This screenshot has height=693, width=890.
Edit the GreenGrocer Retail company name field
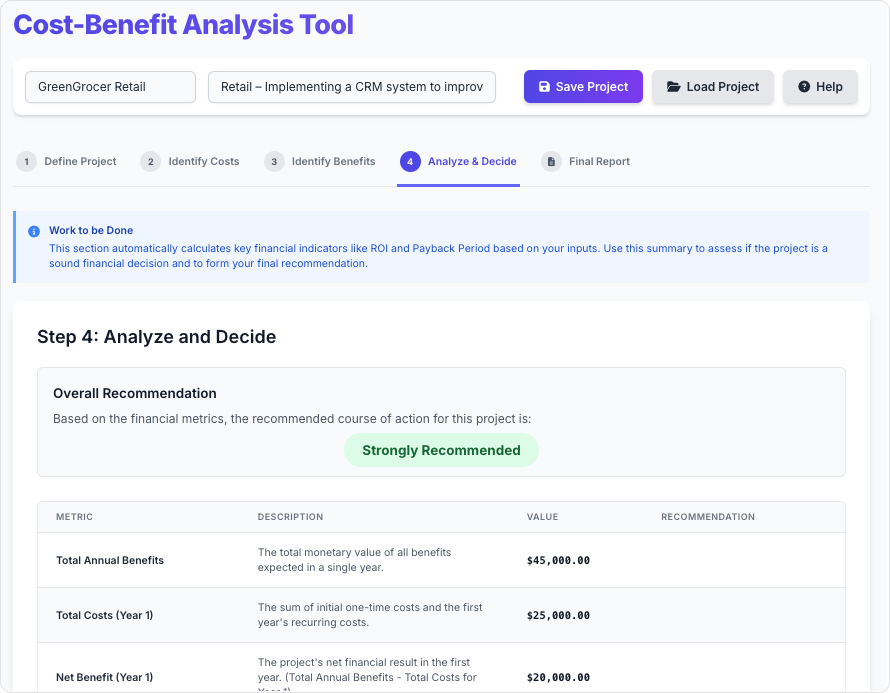[111, 87]
